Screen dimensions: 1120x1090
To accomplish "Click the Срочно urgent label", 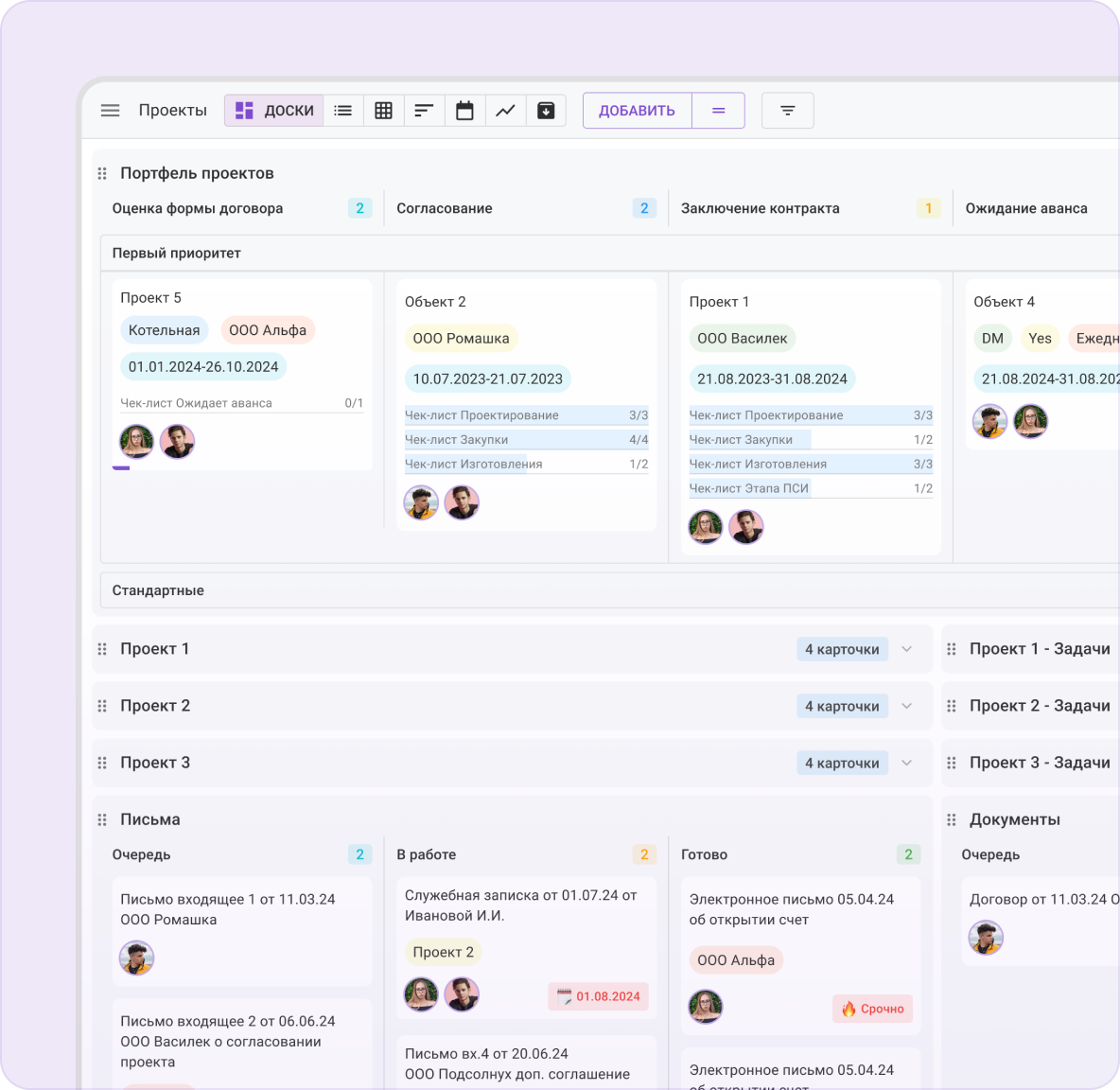I will [872, 1009].
